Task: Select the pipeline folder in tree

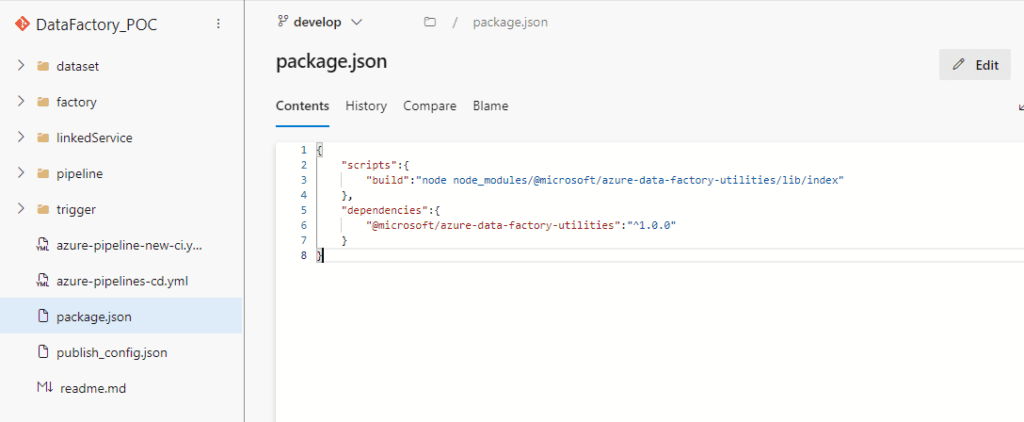Action: (121, 174)
